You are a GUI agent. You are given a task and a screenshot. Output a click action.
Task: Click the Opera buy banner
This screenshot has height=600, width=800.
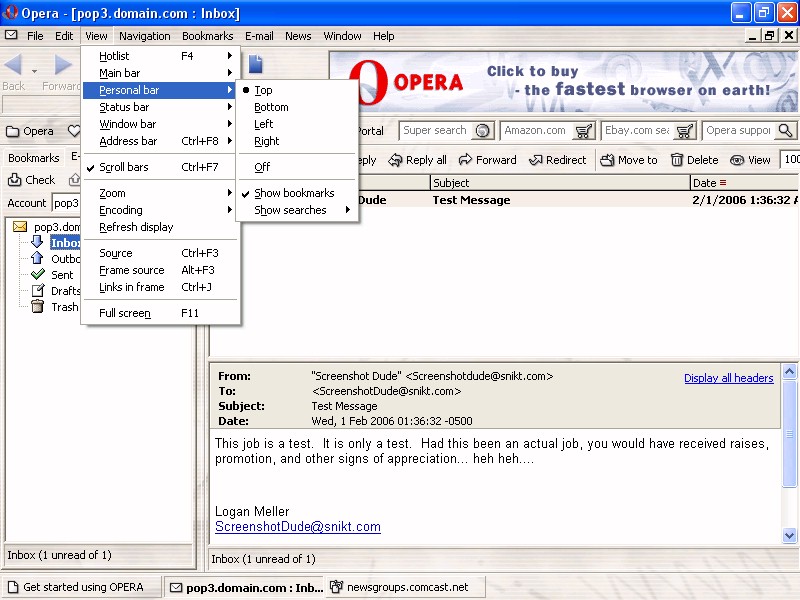pos(564,82)
